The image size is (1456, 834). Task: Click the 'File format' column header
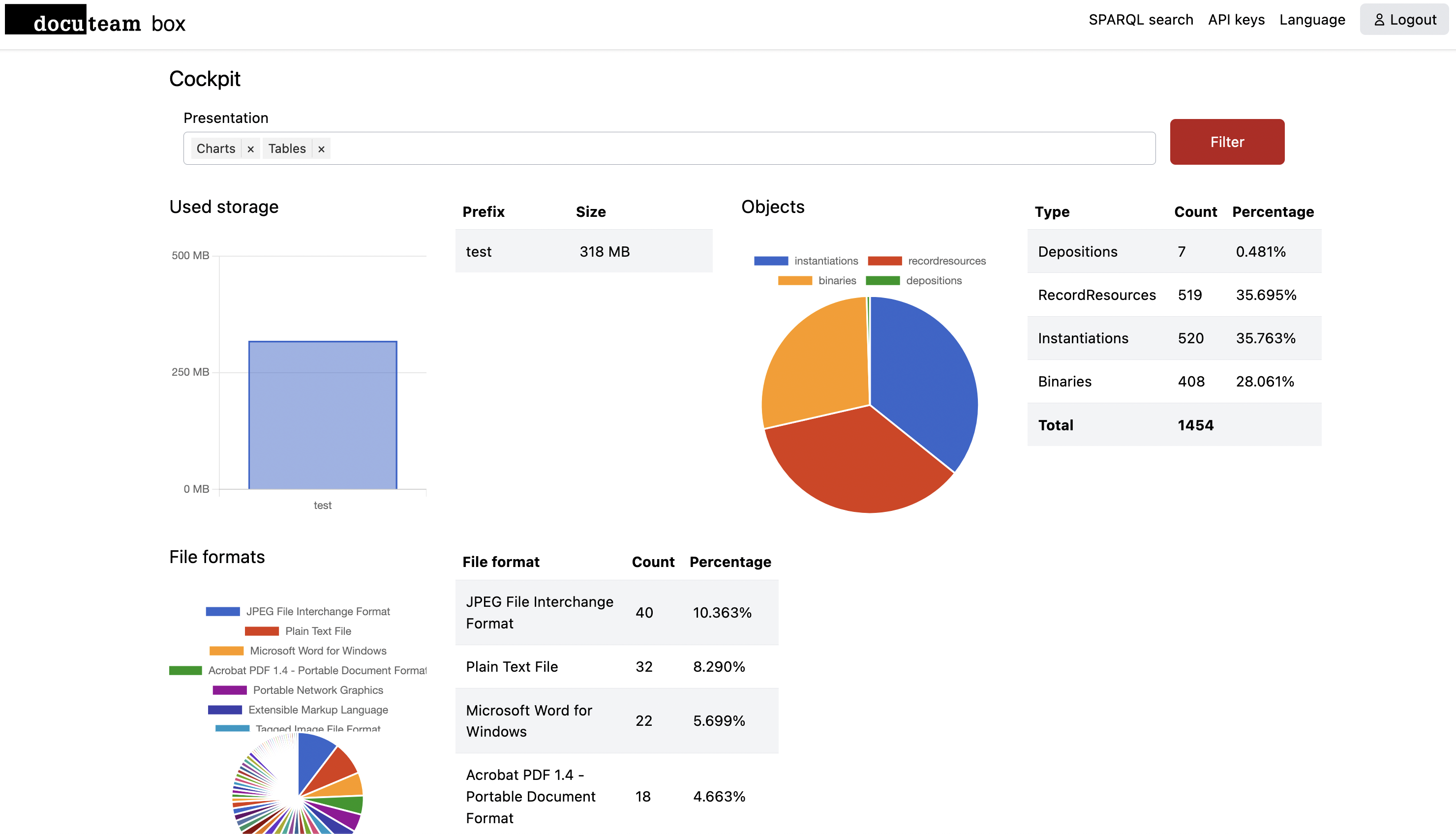click(501, 563)
